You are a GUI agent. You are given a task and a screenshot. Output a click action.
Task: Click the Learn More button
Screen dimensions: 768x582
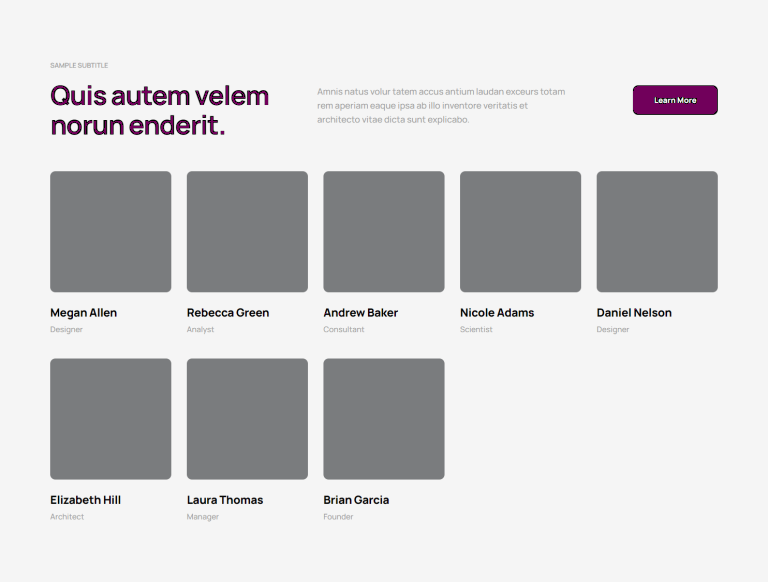675,100
